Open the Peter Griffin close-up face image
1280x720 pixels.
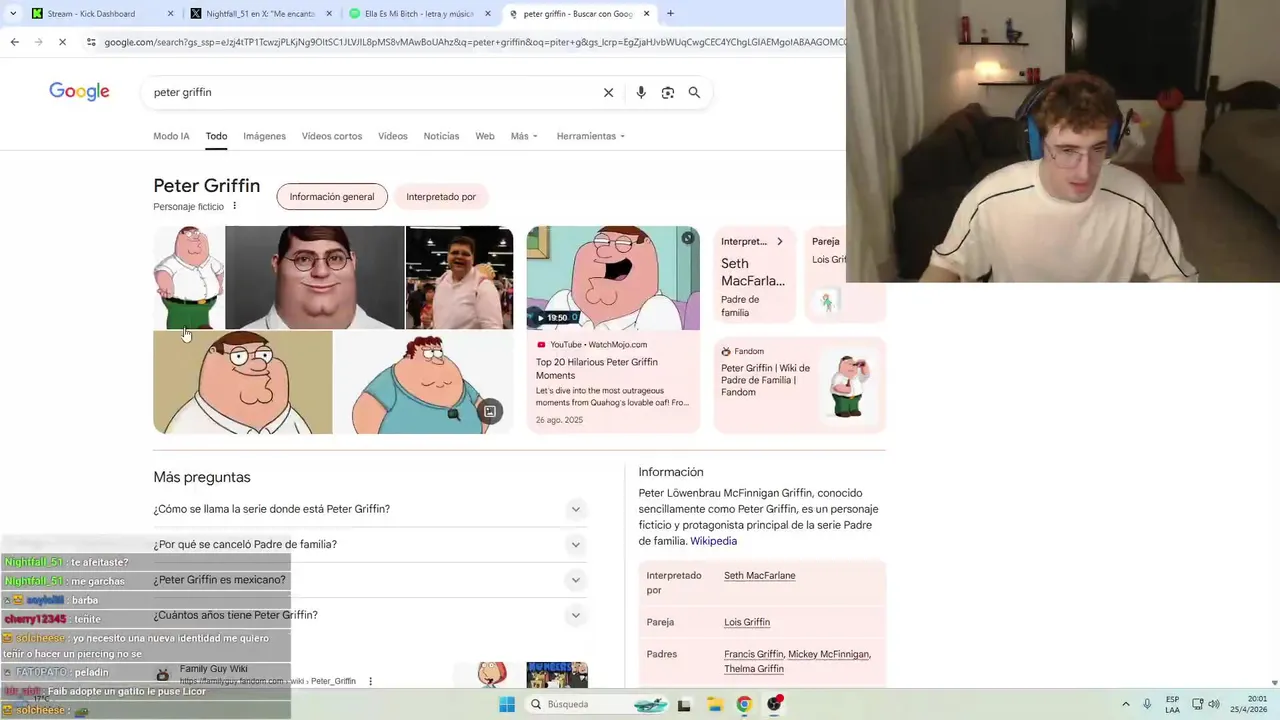(x=243, y=382)
